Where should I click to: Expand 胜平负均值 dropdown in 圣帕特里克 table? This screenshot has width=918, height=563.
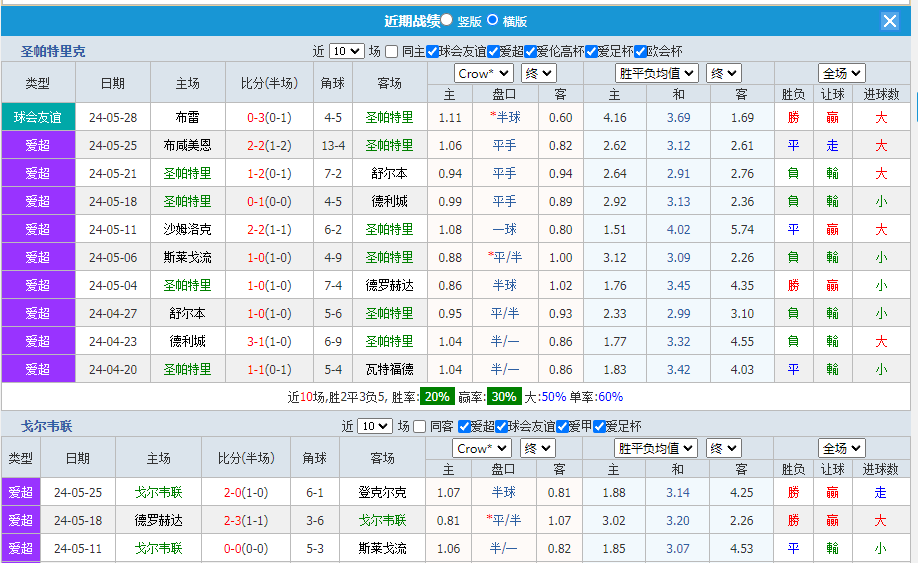coord(656,73)
